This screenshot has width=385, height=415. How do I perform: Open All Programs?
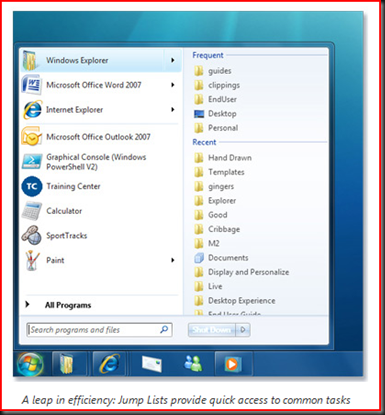68,305
